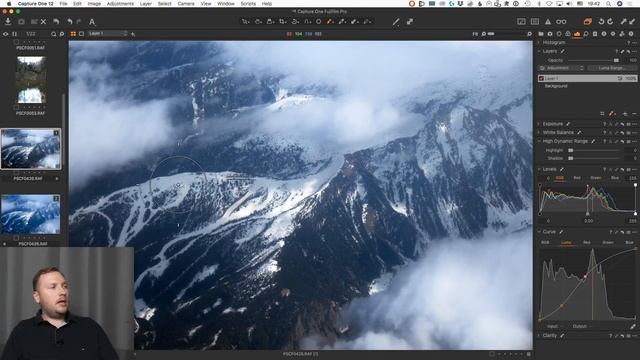
Task: Switch to multi-view grid viewer mode
Action: 73,34
